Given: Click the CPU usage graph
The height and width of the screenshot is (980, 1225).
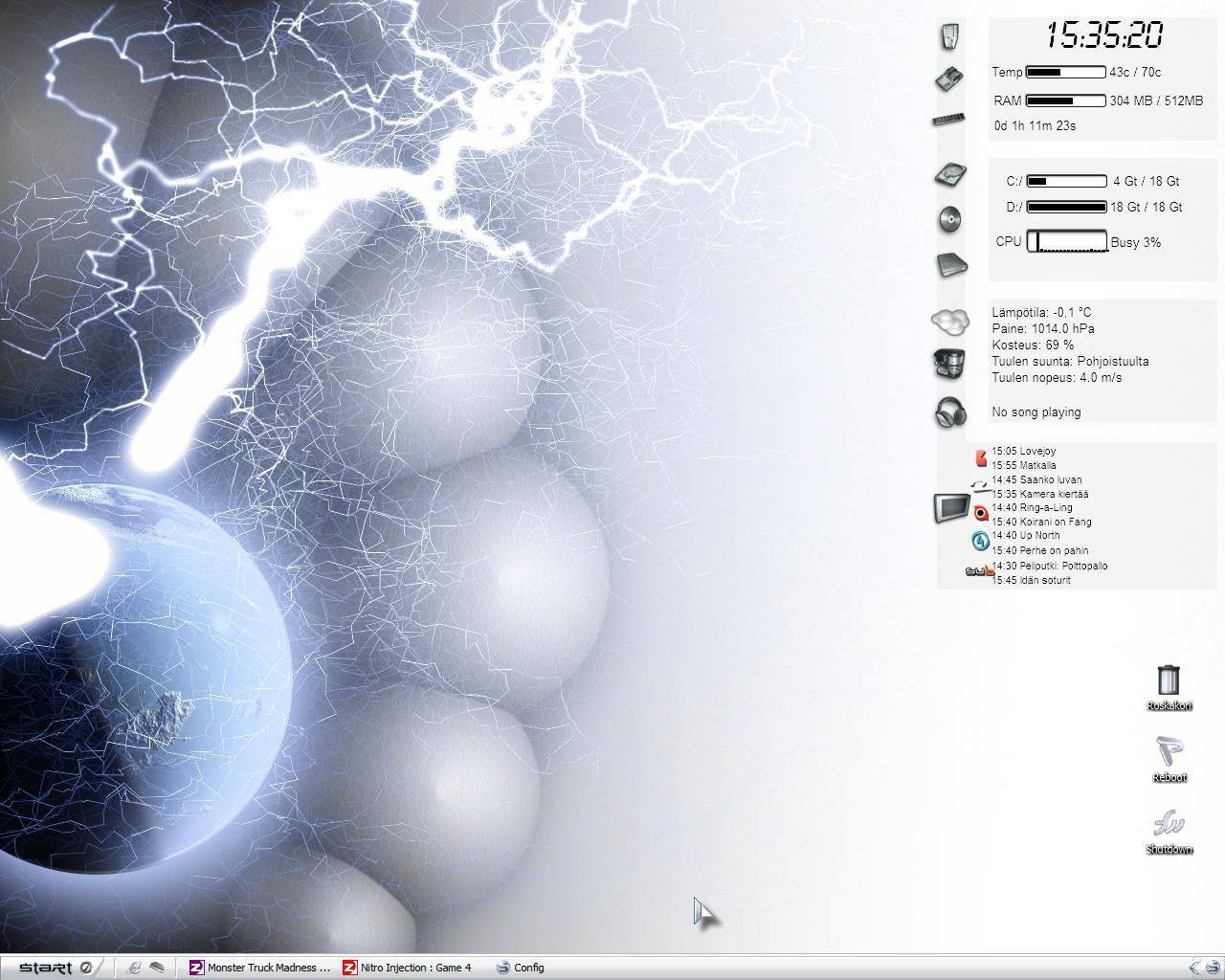Looking at the screenshot, I should tap(1067, 241).
